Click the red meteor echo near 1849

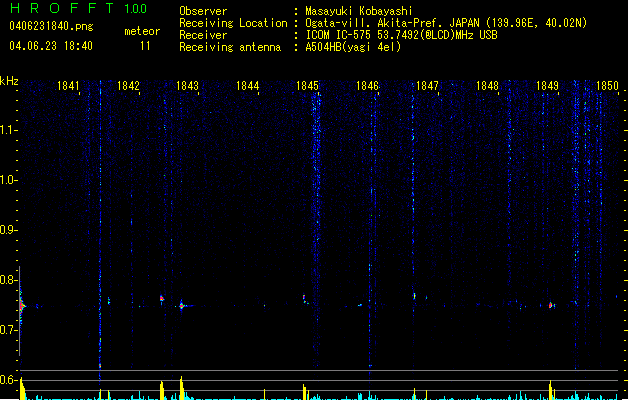(551, 305)
